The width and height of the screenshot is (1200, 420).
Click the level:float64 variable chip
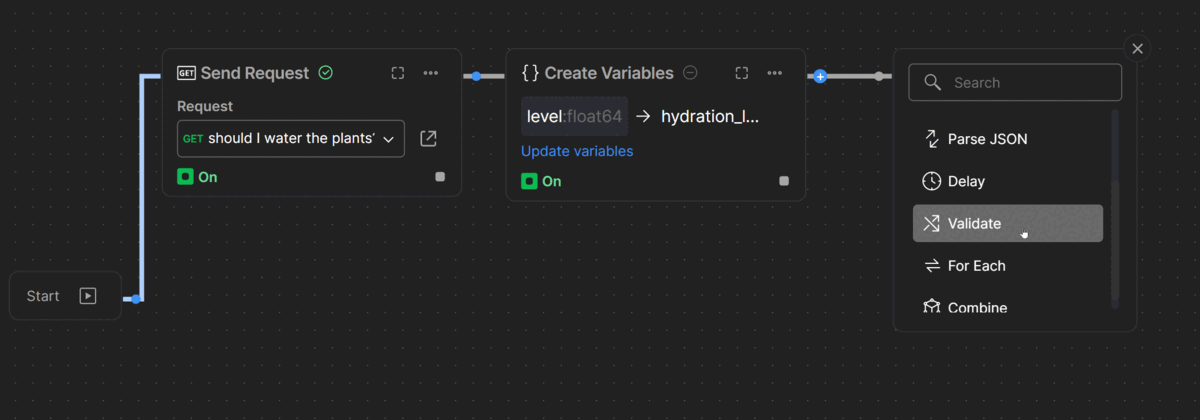click(575, 116)
